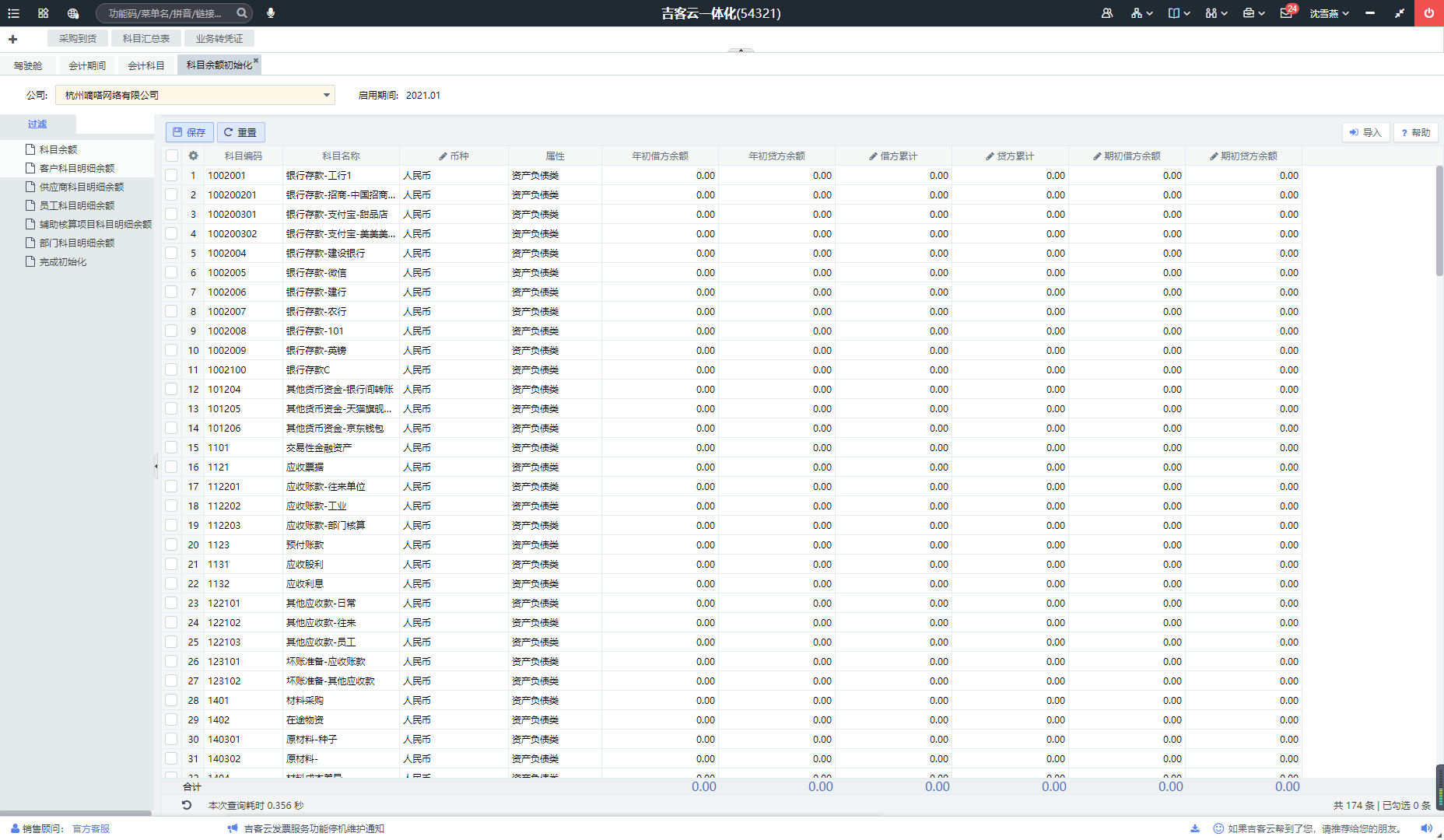Click the announcement megaphone icon
The image size is (1444, 840).
click(x=233, y=828)
